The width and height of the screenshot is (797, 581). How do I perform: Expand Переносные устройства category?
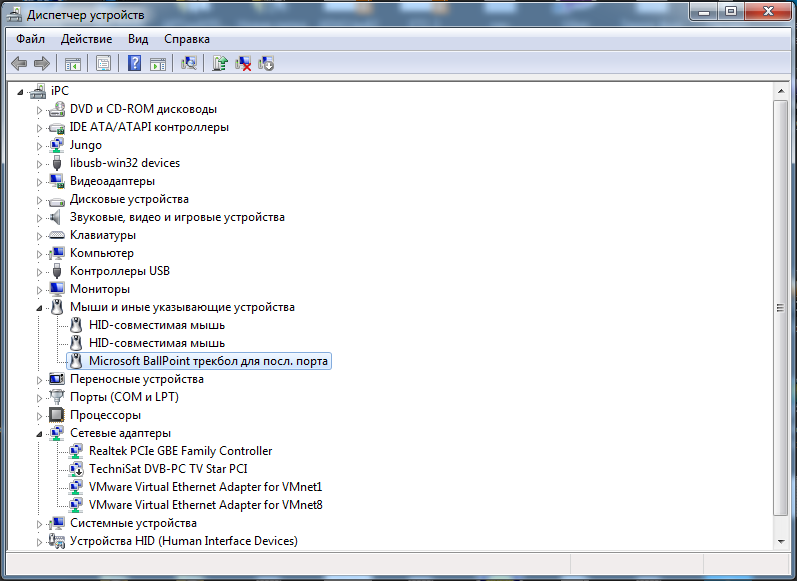pos(39,380)
